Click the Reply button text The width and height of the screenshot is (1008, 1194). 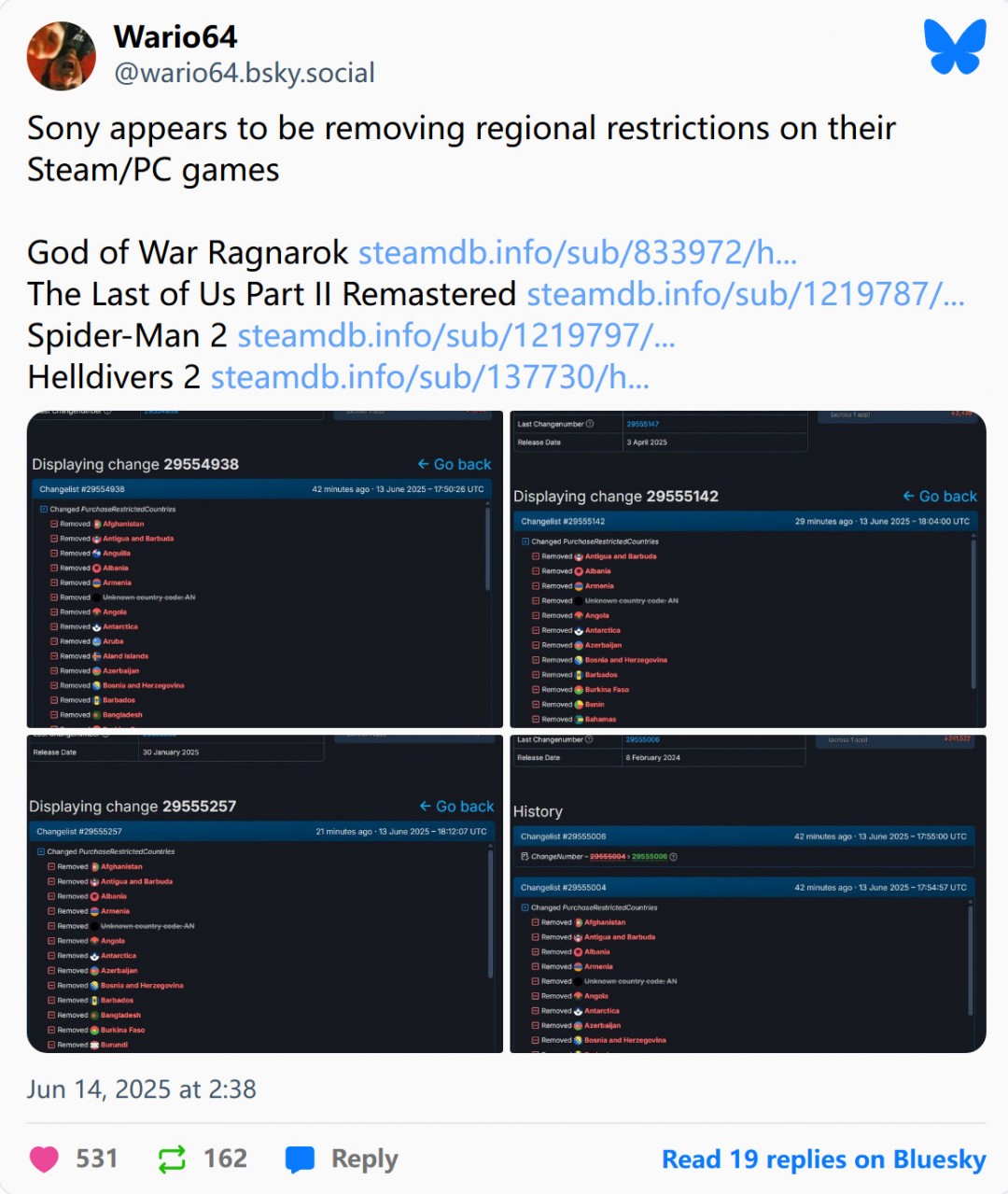pyautogui.click(x=364, y=1159)
